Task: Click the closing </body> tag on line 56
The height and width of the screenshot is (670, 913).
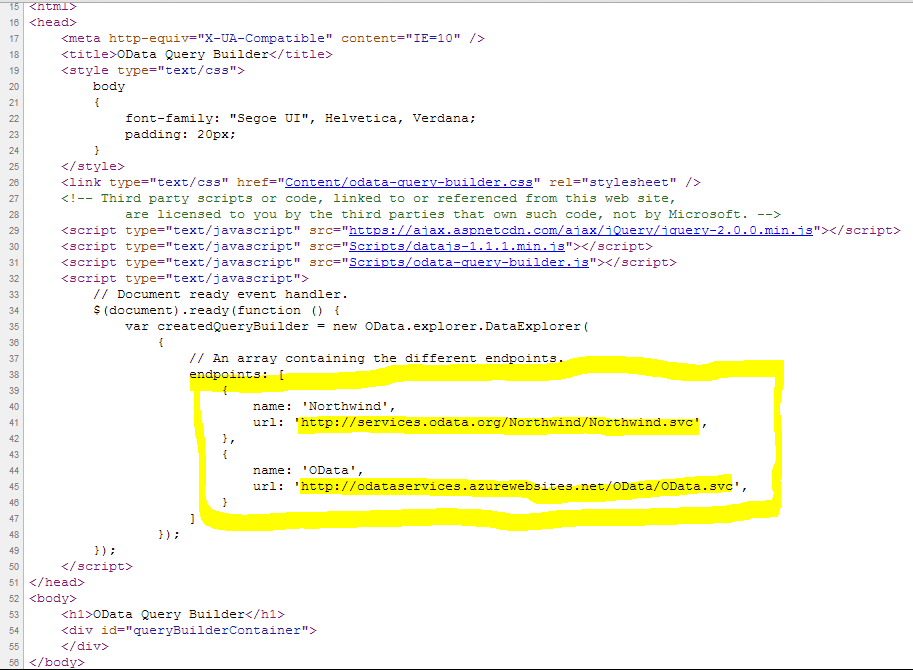Action: point(57,662)
